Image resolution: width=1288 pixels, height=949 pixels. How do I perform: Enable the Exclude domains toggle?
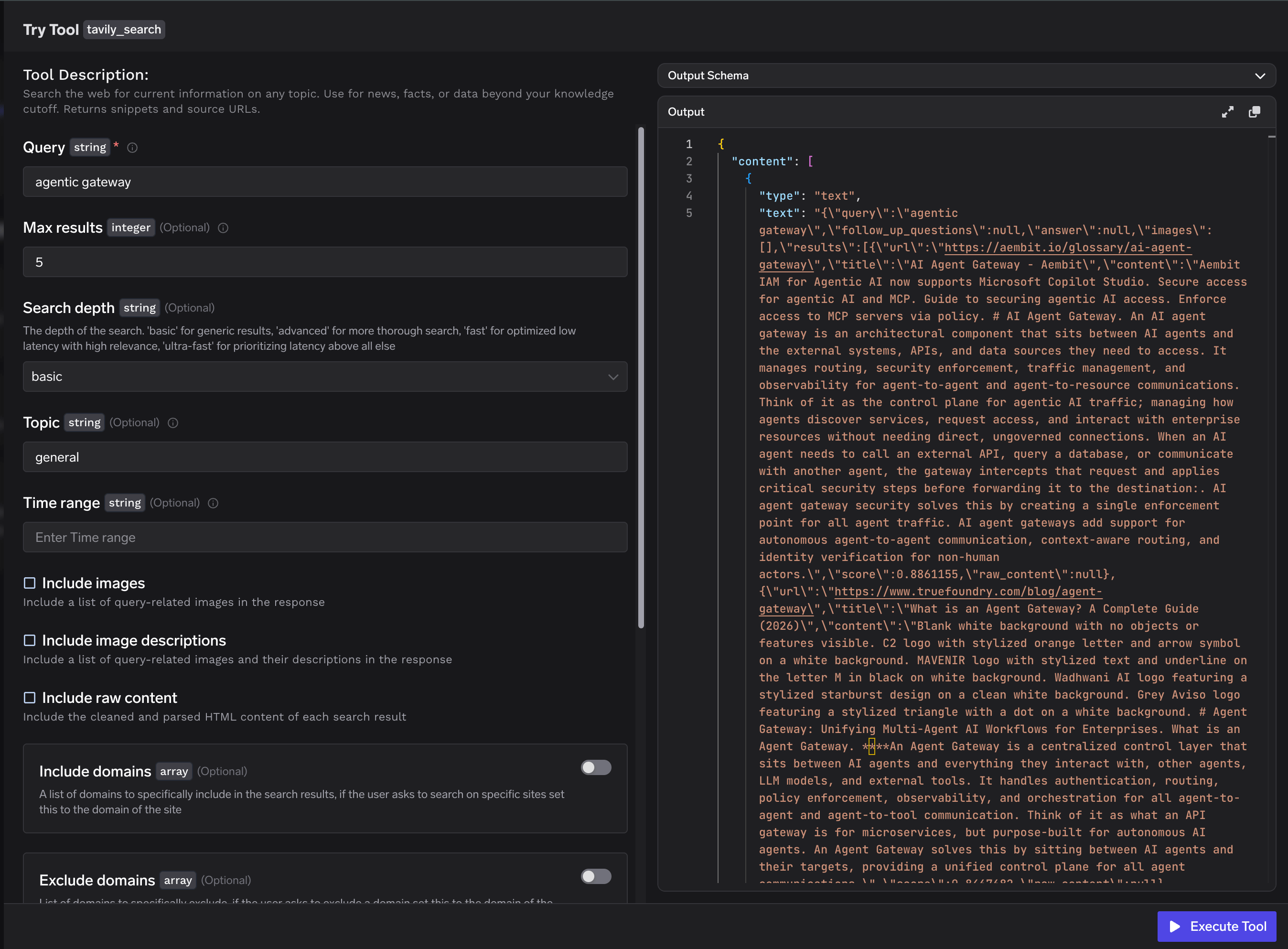click(x=596, y=877)
